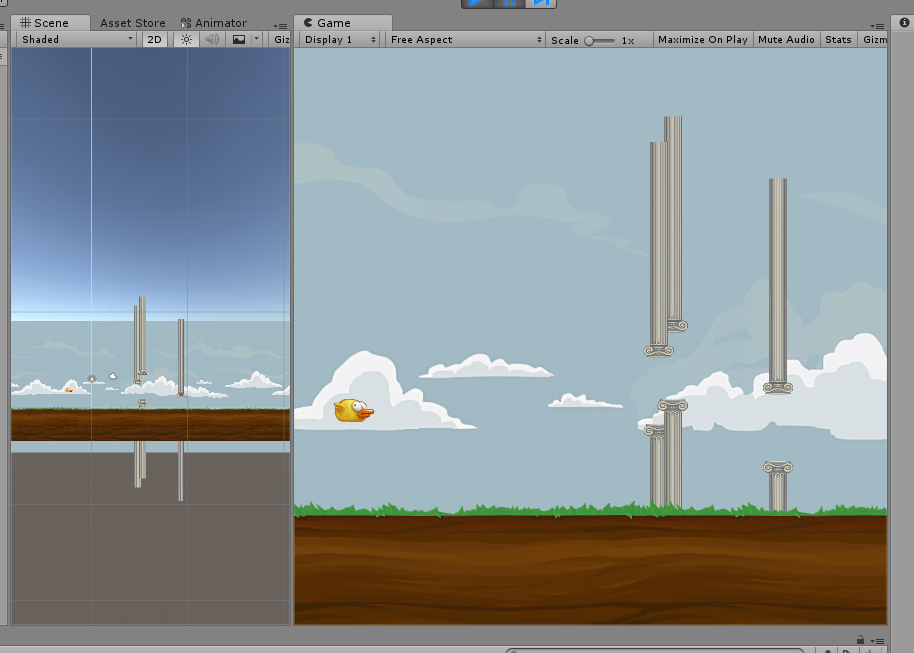Viewport: 914px width, 653px height.
Task: Switch to the Animator tab
Action: pyautogui.click(x=214, y=23)
